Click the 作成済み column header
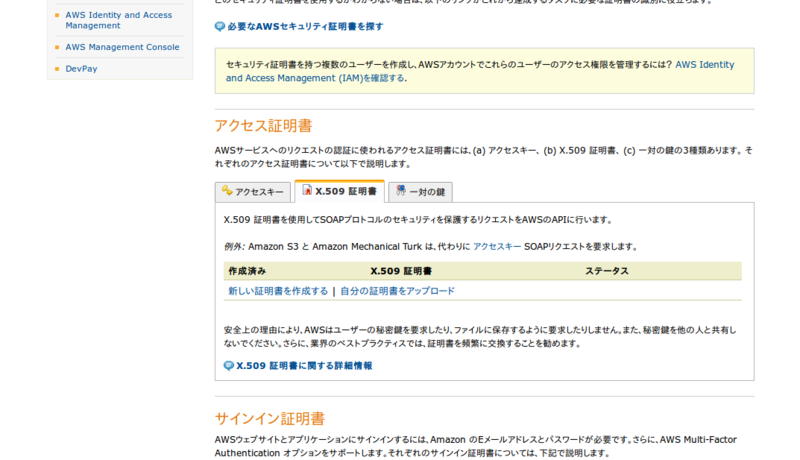 point(247,271)
